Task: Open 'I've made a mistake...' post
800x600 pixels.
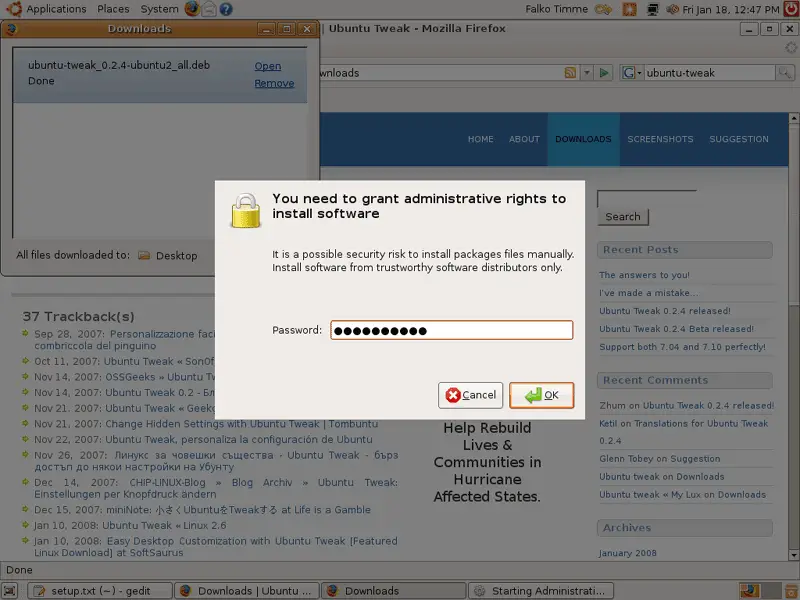Action: pyautogui.click(x=649, y=293)
